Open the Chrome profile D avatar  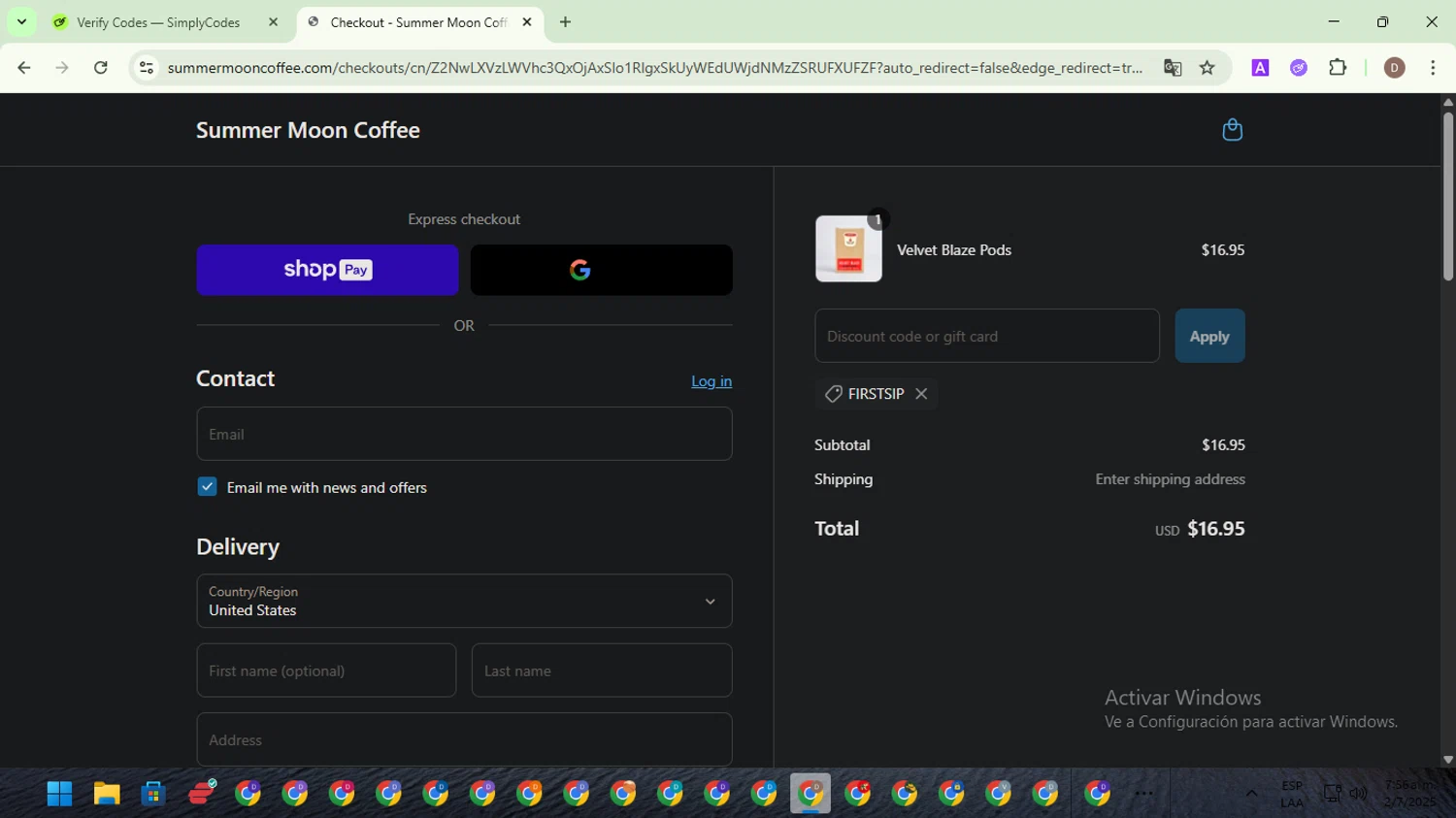pyautogui.click(x=1394, y=68)
